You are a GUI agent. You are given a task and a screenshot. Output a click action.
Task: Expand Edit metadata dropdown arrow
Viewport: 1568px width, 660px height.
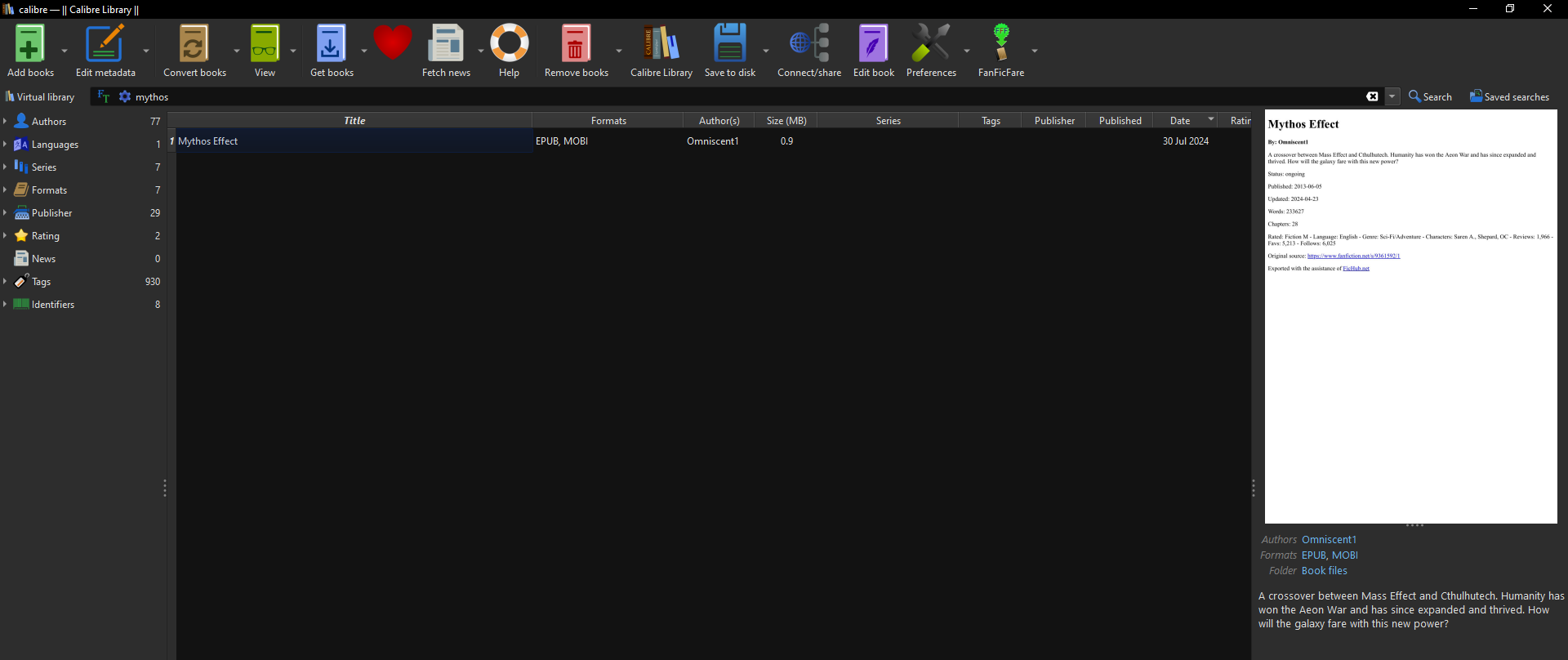coord(146,51)
